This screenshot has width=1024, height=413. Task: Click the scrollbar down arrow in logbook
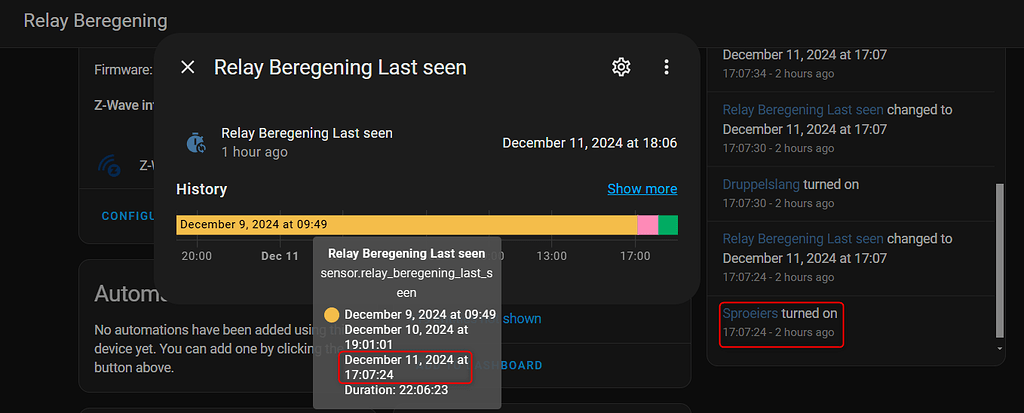(x=1000, y=348)
